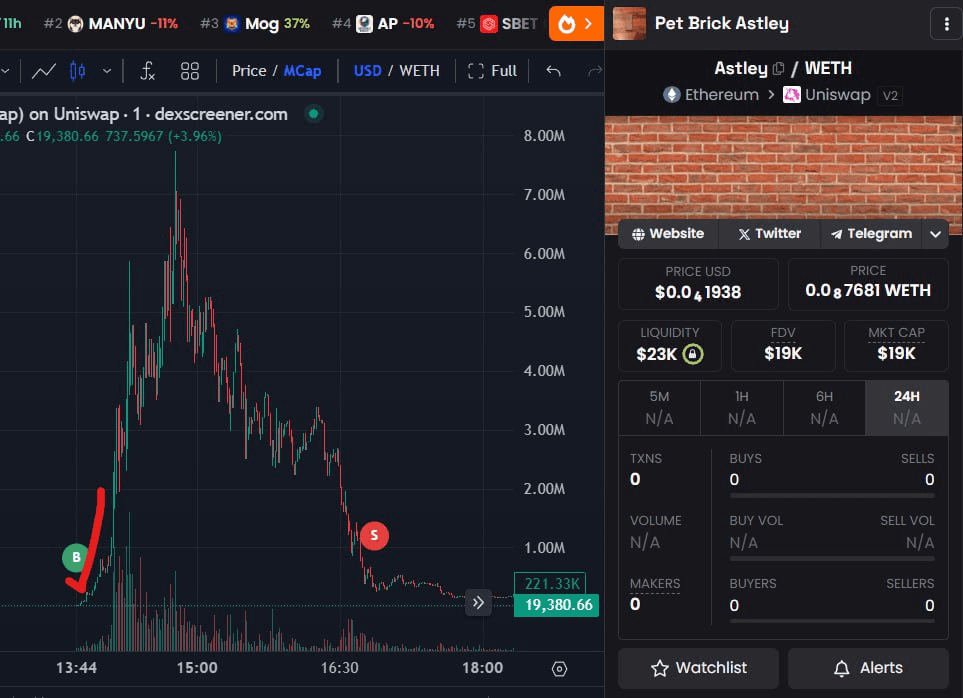
Task: Click the PRICE USD value $0.0₄1938
Action: click(698, 292)
